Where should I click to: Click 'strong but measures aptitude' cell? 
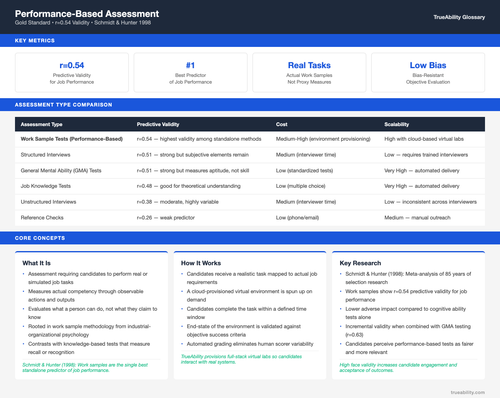tap(193, 170)
